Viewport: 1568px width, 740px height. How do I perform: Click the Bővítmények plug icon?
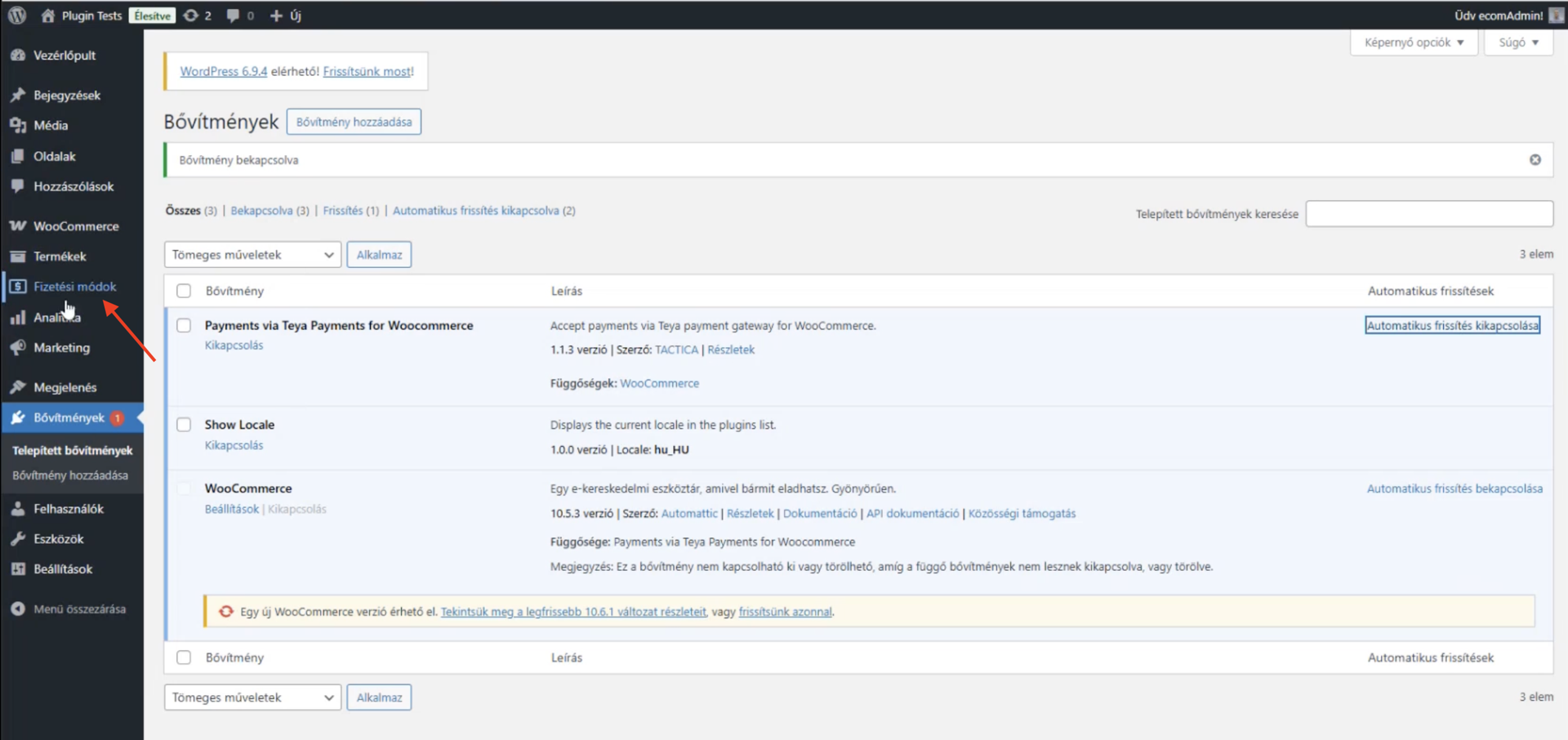point(18,417)
